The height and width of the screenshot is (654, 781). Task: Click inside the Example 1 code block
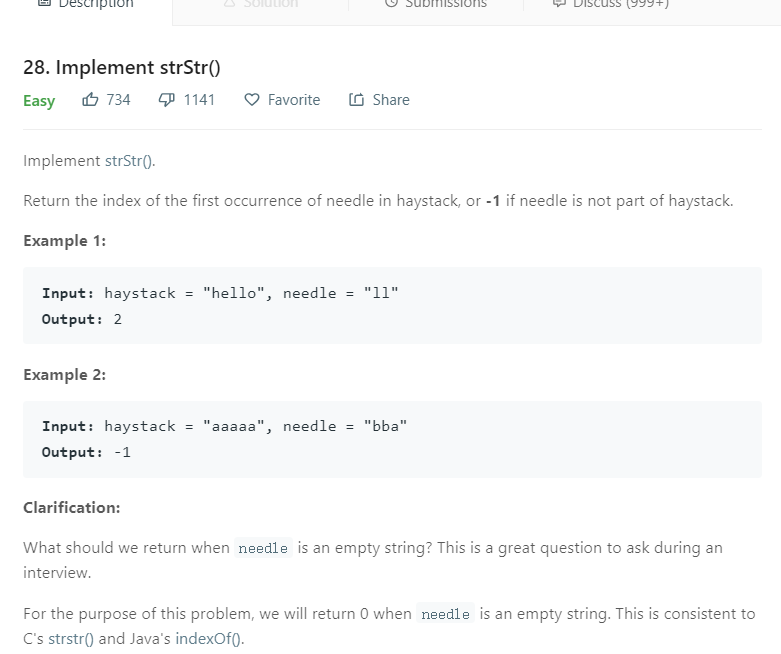(x=392, y=306)
